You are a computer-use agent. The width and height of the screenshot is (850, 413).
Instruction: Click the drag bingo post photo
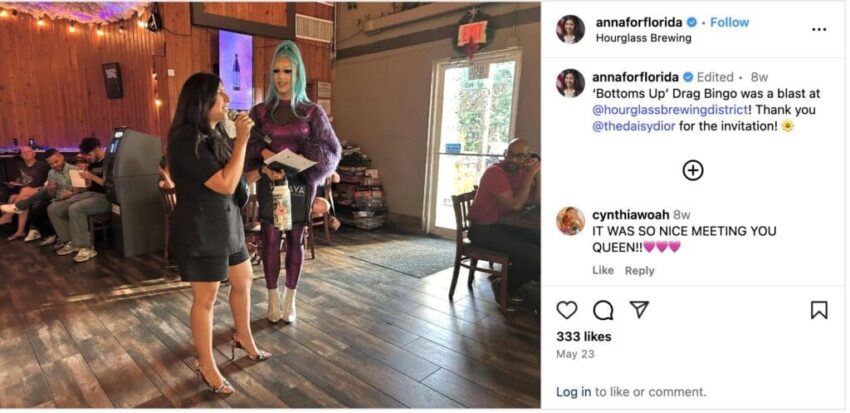pyautogui.click(x=270, y=205)
